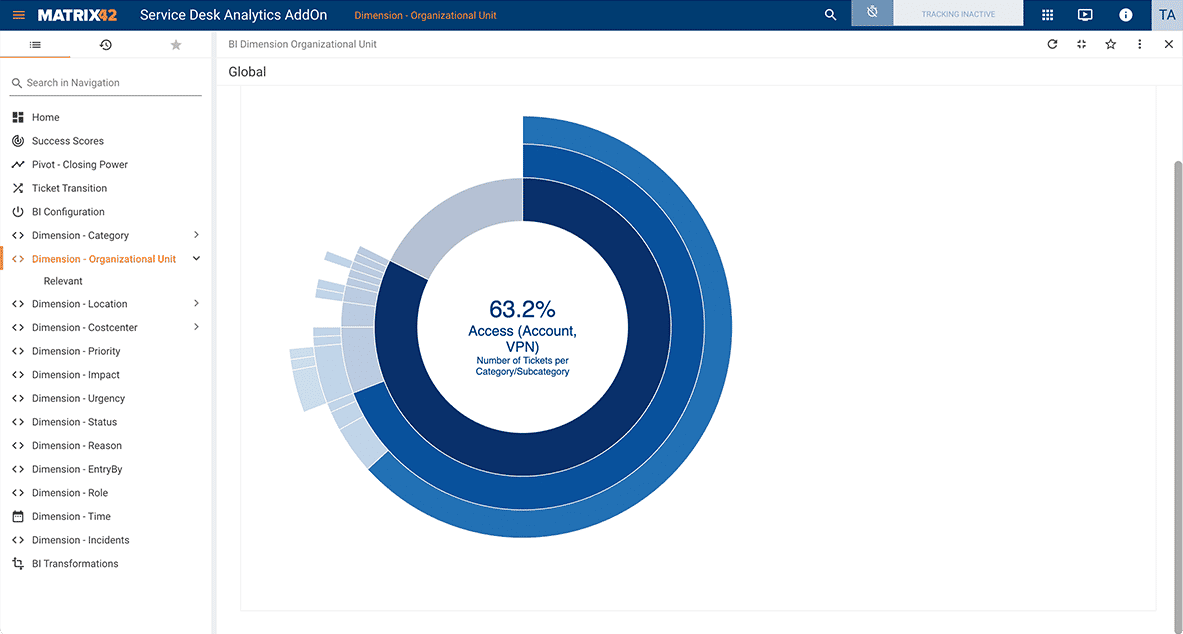The height and width of the screenshot is (634, 1183).
Task: Open the information panel icon
Action: [1125, 15]
